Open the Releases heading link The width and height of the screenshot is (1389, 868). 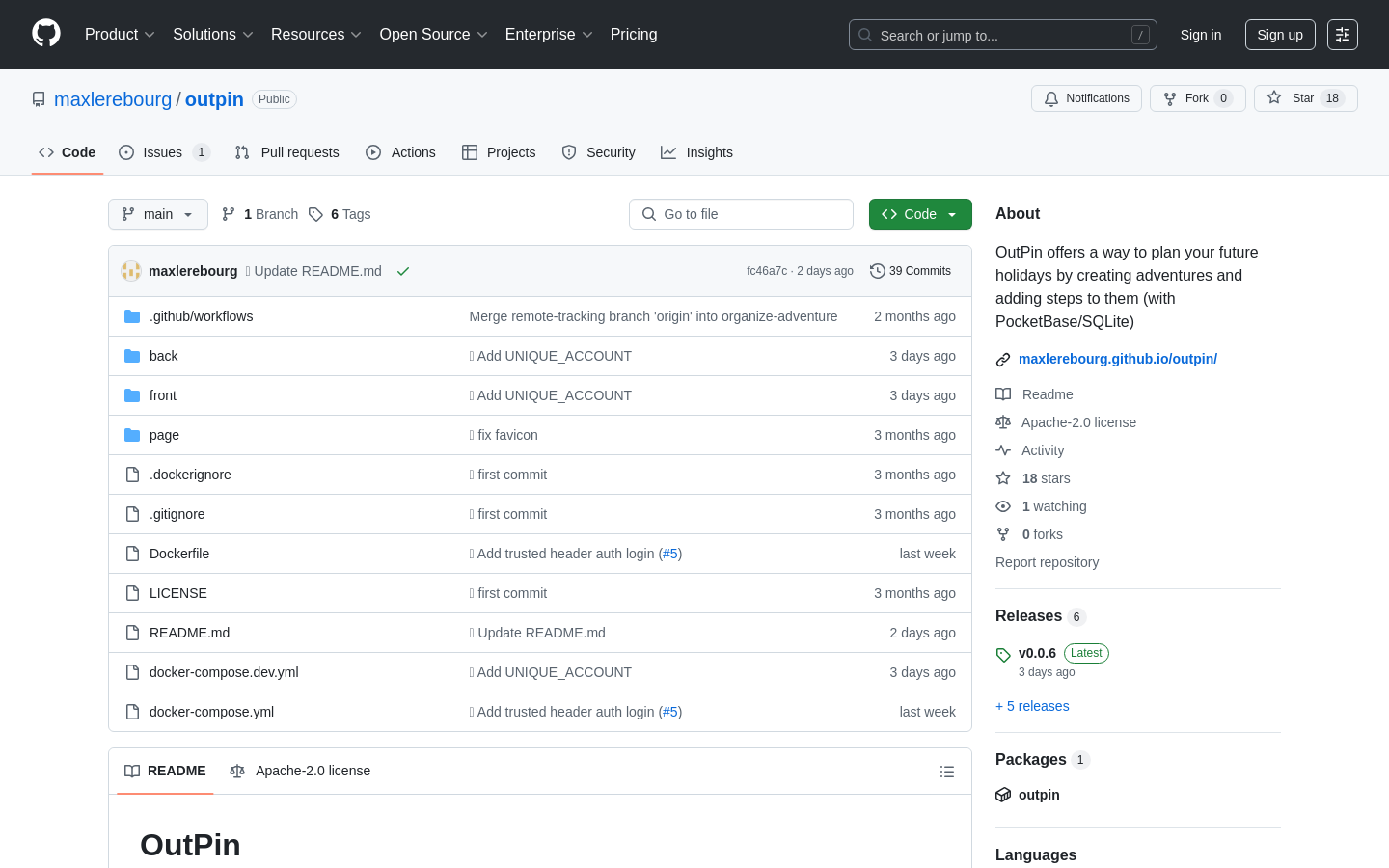(1040, 616)
